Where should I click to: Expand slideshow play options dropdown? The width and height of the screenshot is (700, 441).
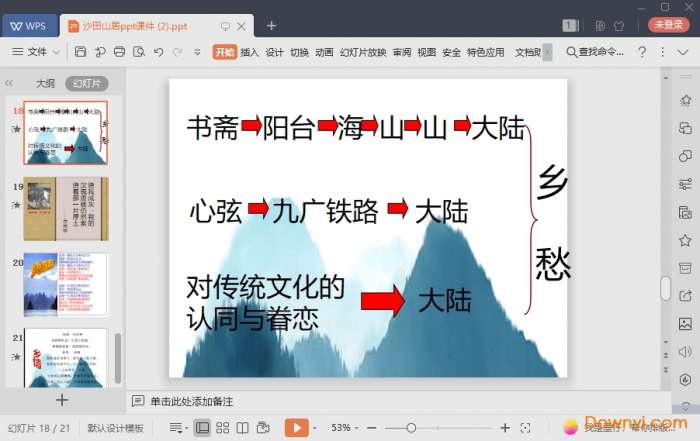[315, 428]
